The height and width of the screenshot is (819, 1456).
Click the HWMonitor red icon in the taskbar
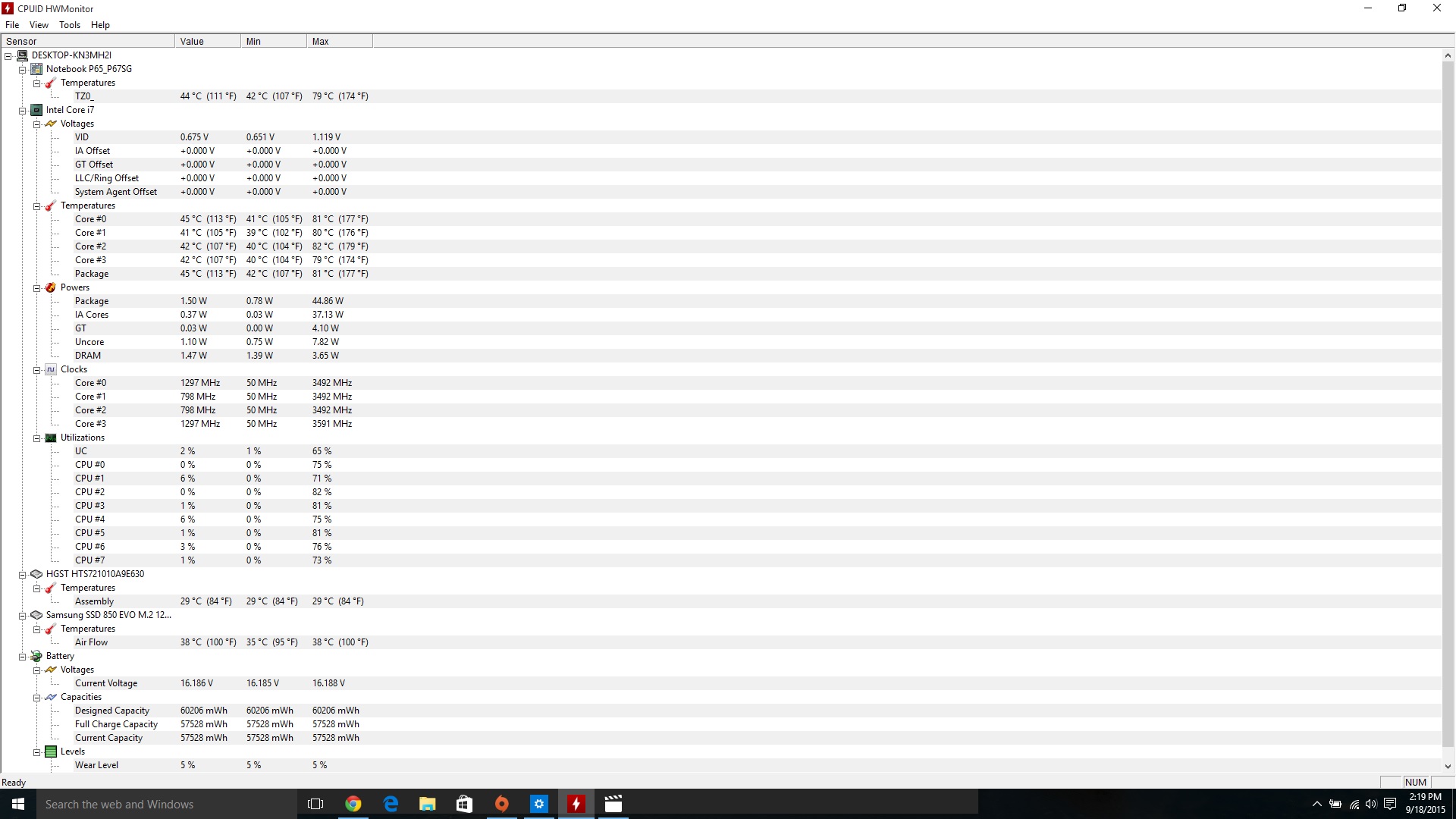[x=576, y=804]
